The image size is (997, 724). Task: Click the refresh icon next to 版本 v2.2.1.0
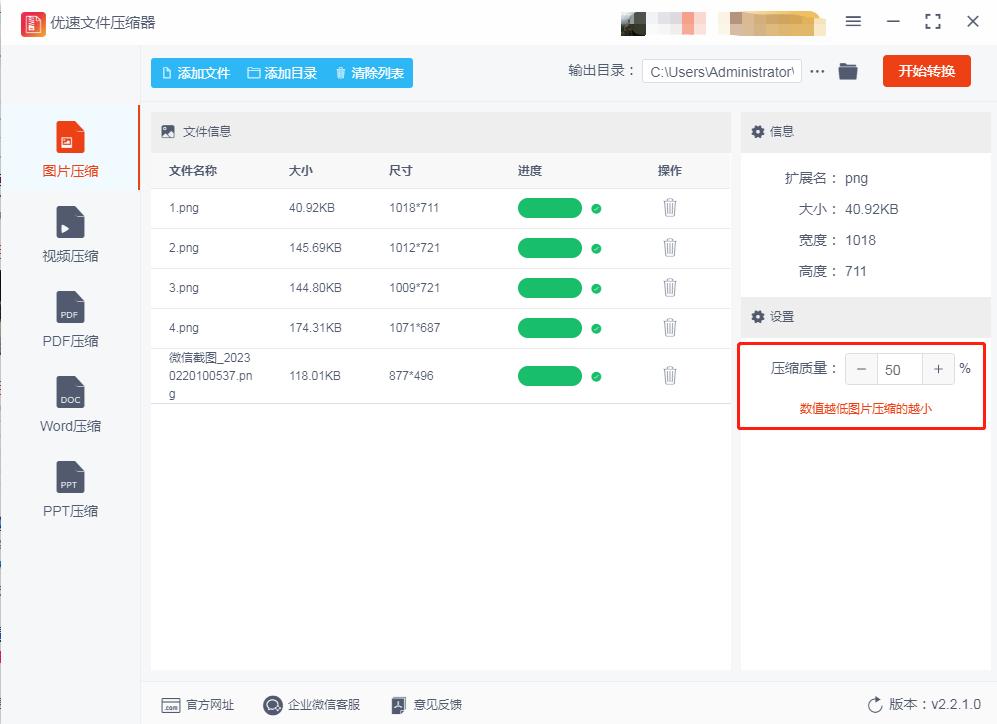point(873,704)
